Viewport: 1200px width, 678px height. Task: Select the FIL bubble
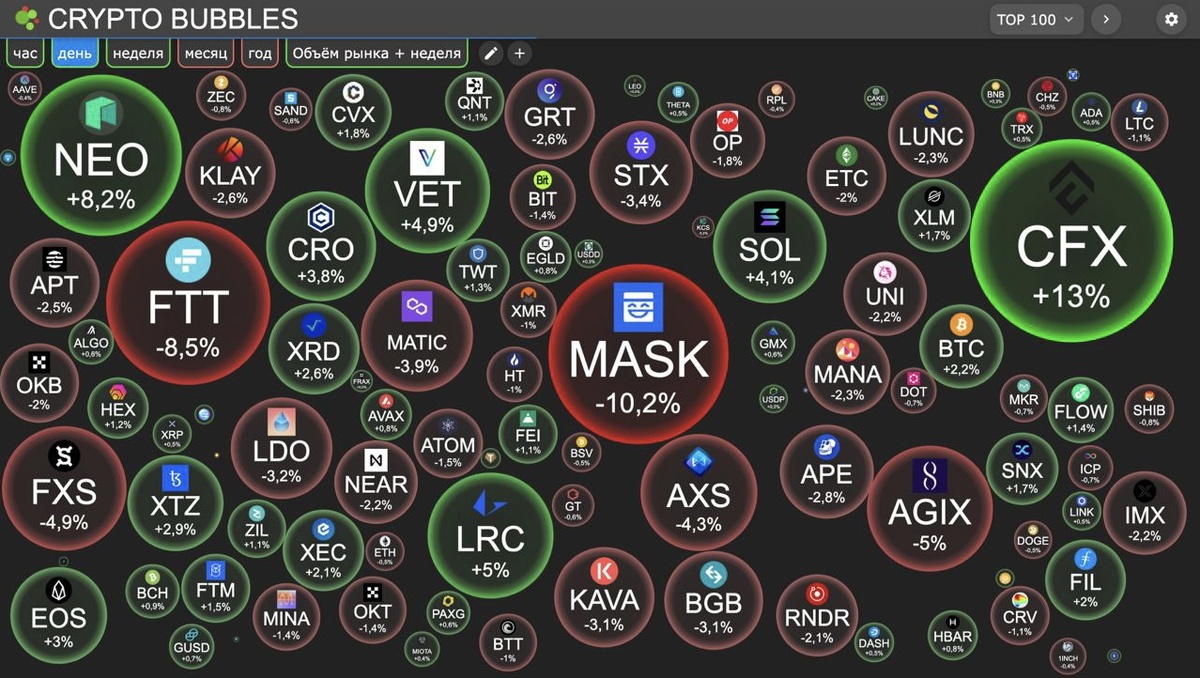(1086, 580)
